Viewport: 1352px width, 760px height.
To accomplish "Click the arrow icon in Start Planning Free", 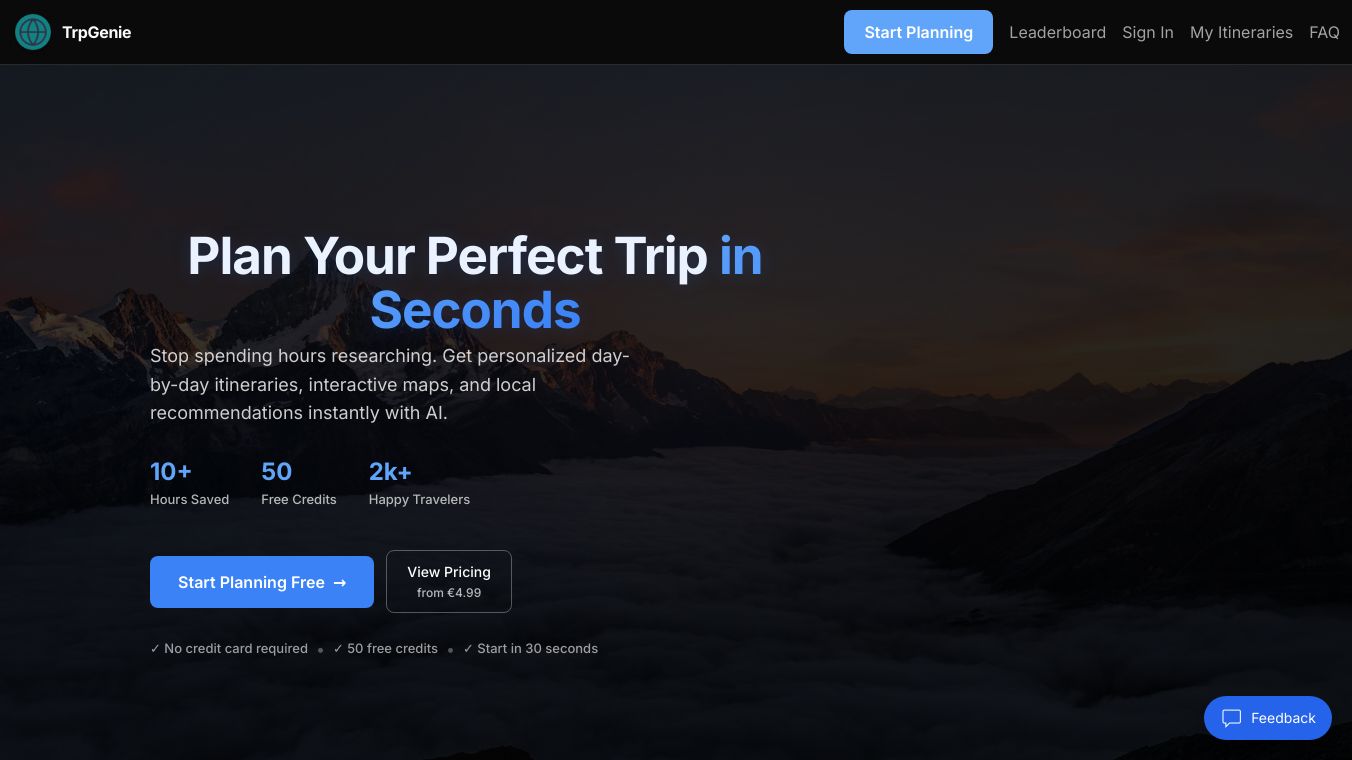I will click(x=340, y=583).
